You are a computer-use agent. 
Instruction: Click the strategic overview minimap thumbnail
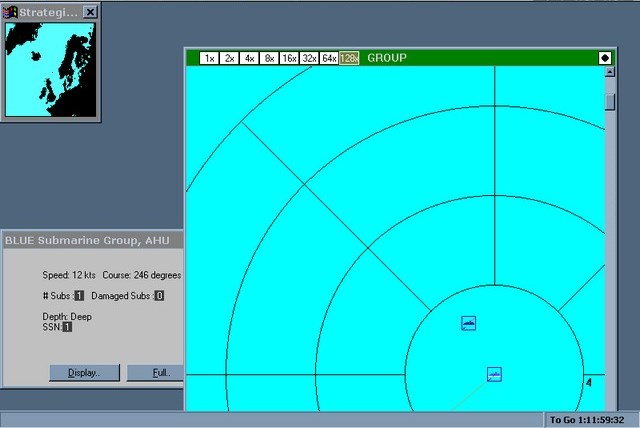[x=50, y=67]
